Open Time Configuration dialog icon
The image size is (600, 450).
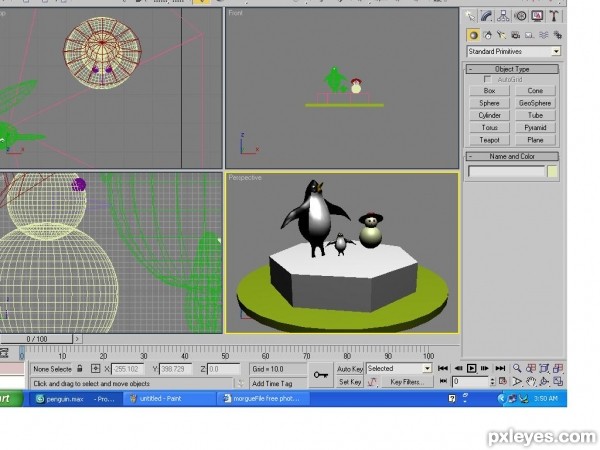pyautogui.click(x=503, y=382)
